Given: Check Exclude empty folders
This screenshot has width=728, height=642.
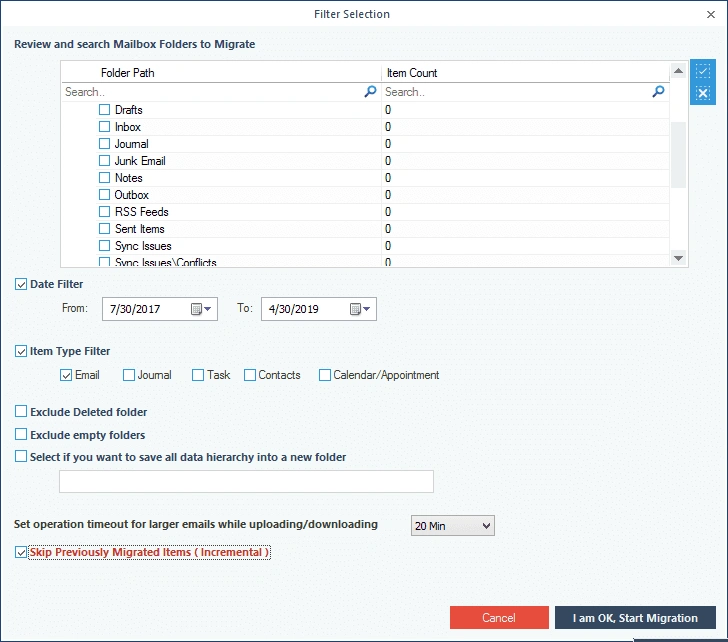Looking at the screenshot, I should tap(21, 434).
